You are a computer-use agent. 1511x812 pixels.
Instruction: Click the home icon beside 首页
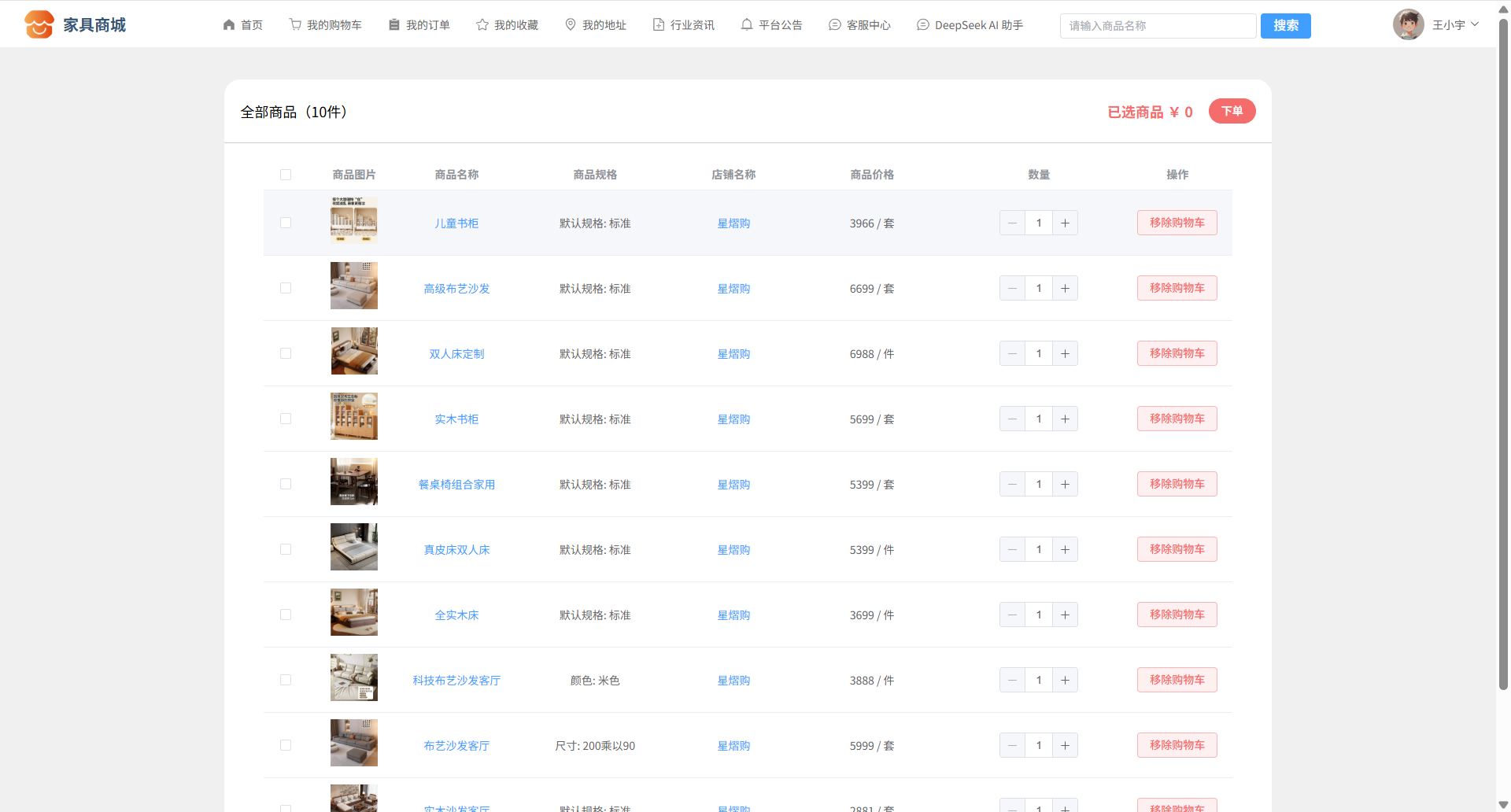(229, 25)
